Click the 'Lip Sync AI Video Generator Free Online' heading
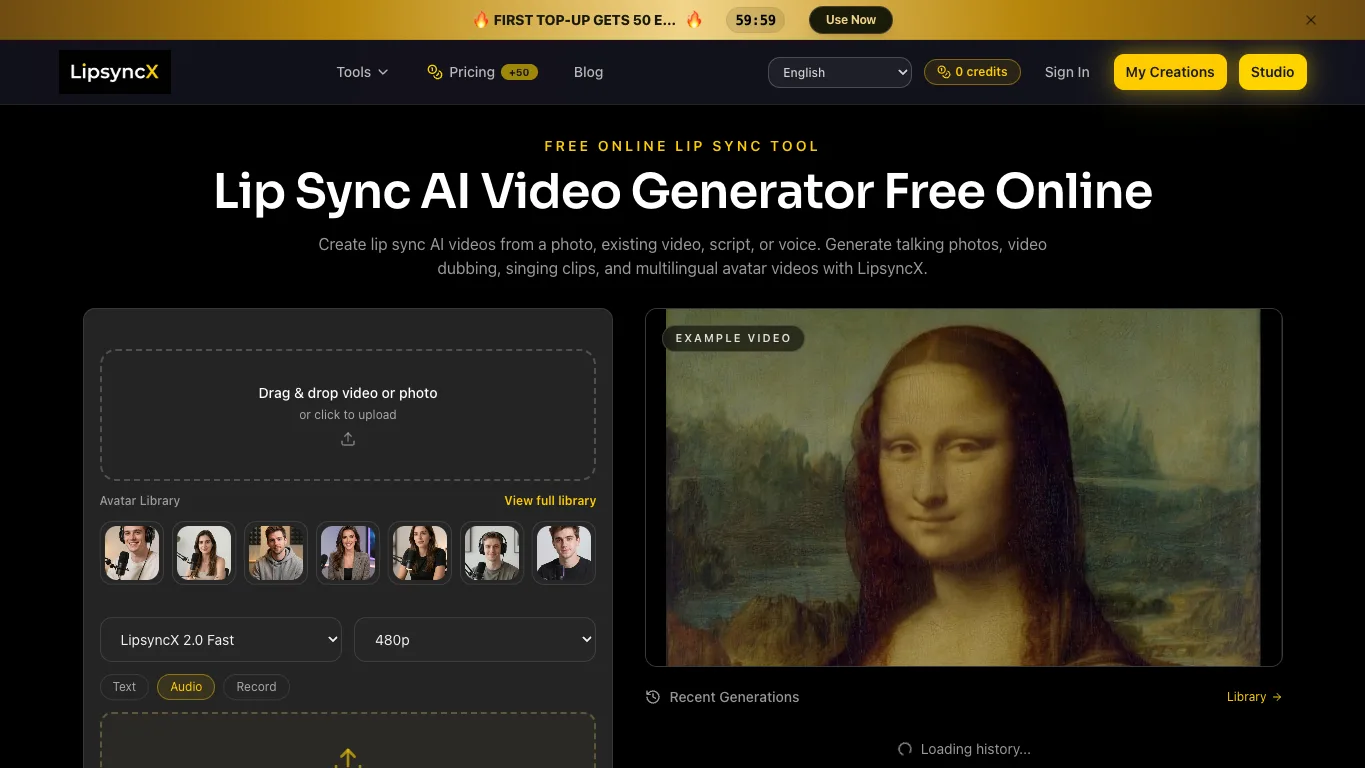Screen dimensions: 1365x768 pos(683,191)
